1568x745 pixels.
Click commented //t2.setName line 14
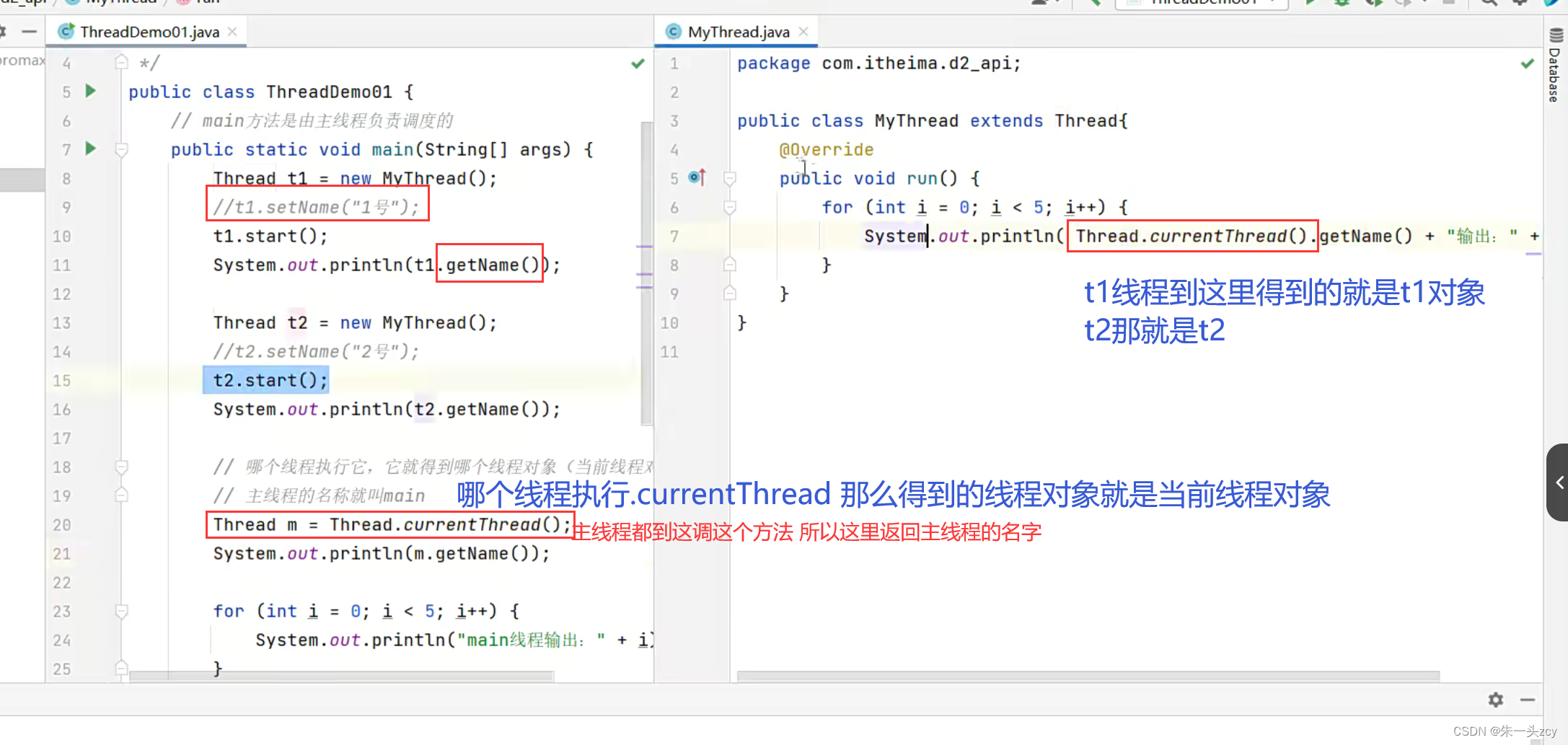[x=316, y=351]
